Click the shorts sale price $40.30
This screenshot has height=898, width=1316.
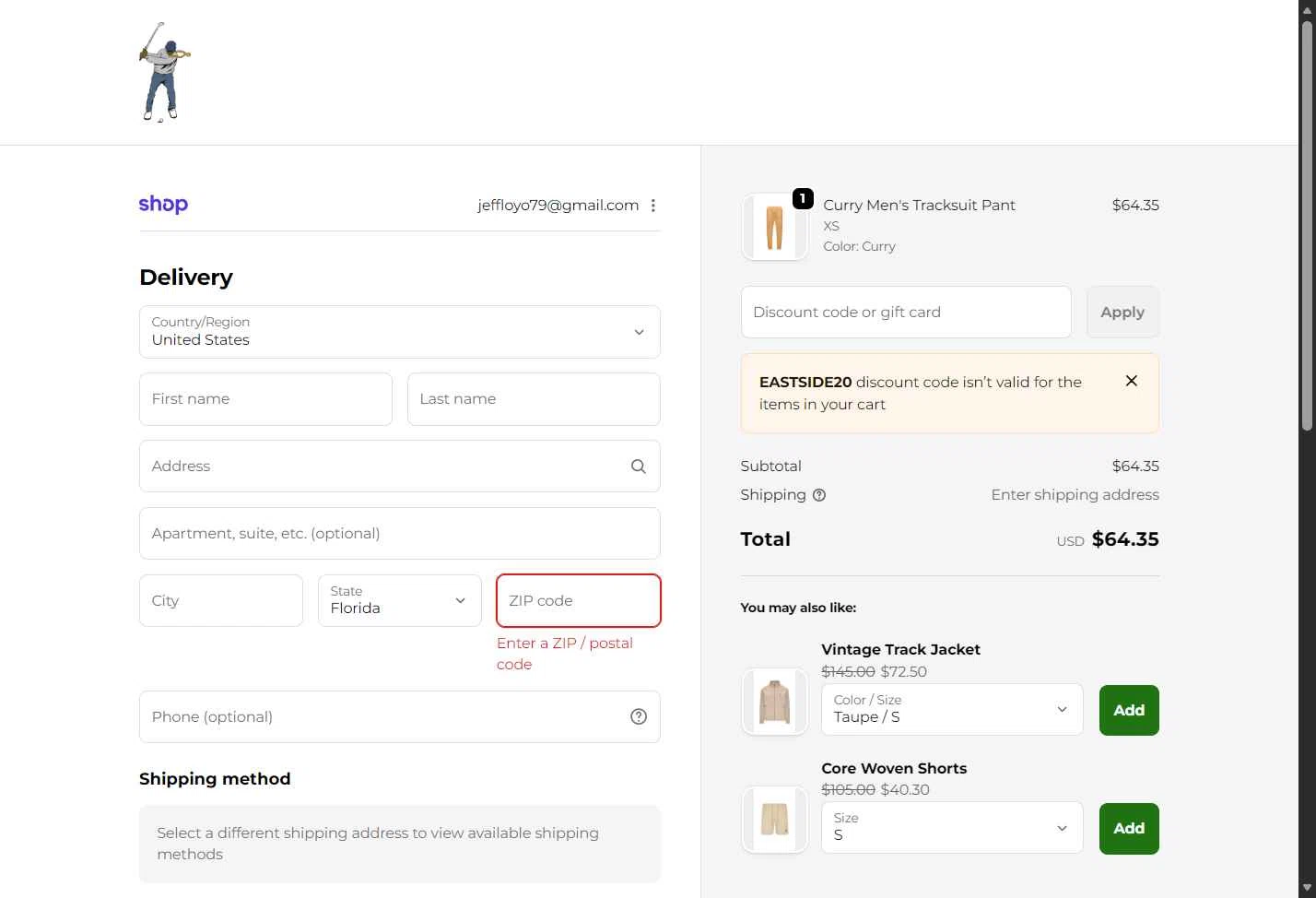(x=905, y=790)
